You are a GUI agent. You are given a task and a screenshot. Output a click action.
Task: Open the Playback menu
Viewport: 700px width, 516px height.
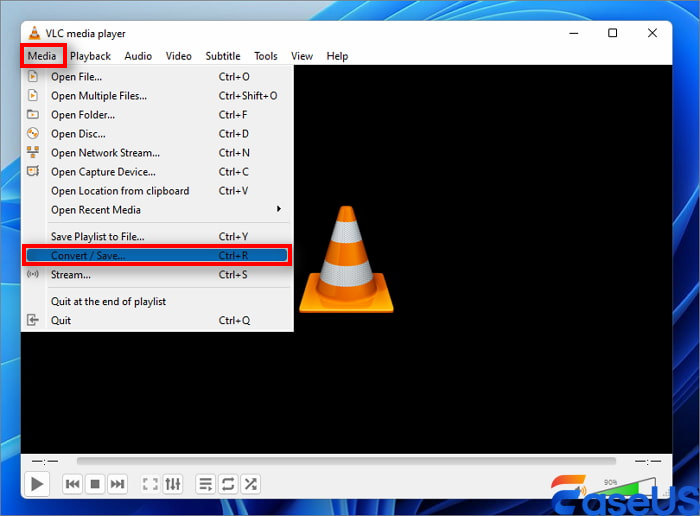coord(90,56)
